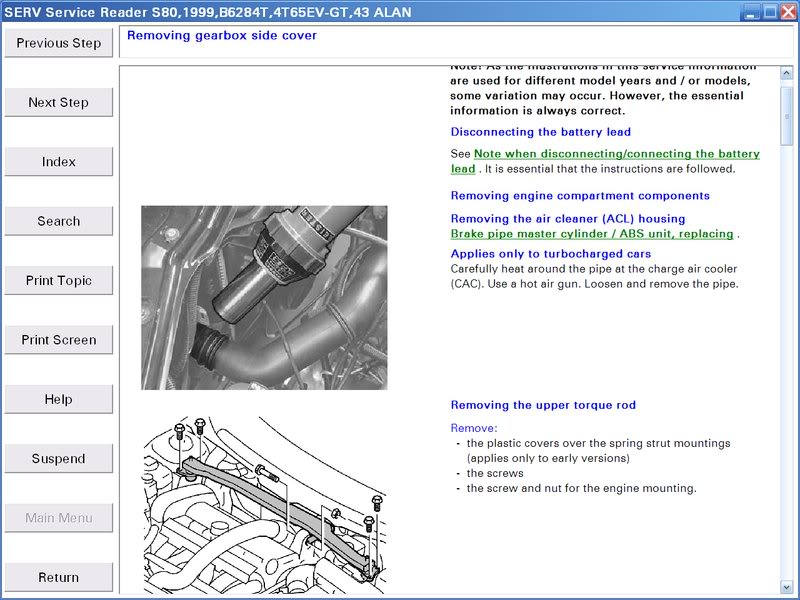Click 'the plastic covers over the spring strut mountings' item
Image resolution: width=800 pixels, height=600 pixels.
coord(598,451)
